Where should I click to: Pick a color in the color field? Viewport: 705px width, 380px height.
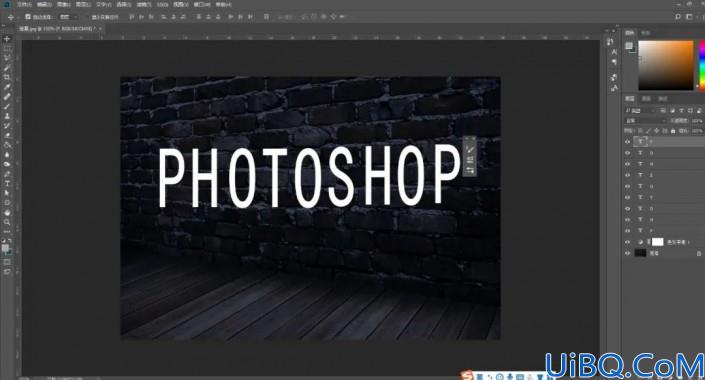[x=666, y=65]
